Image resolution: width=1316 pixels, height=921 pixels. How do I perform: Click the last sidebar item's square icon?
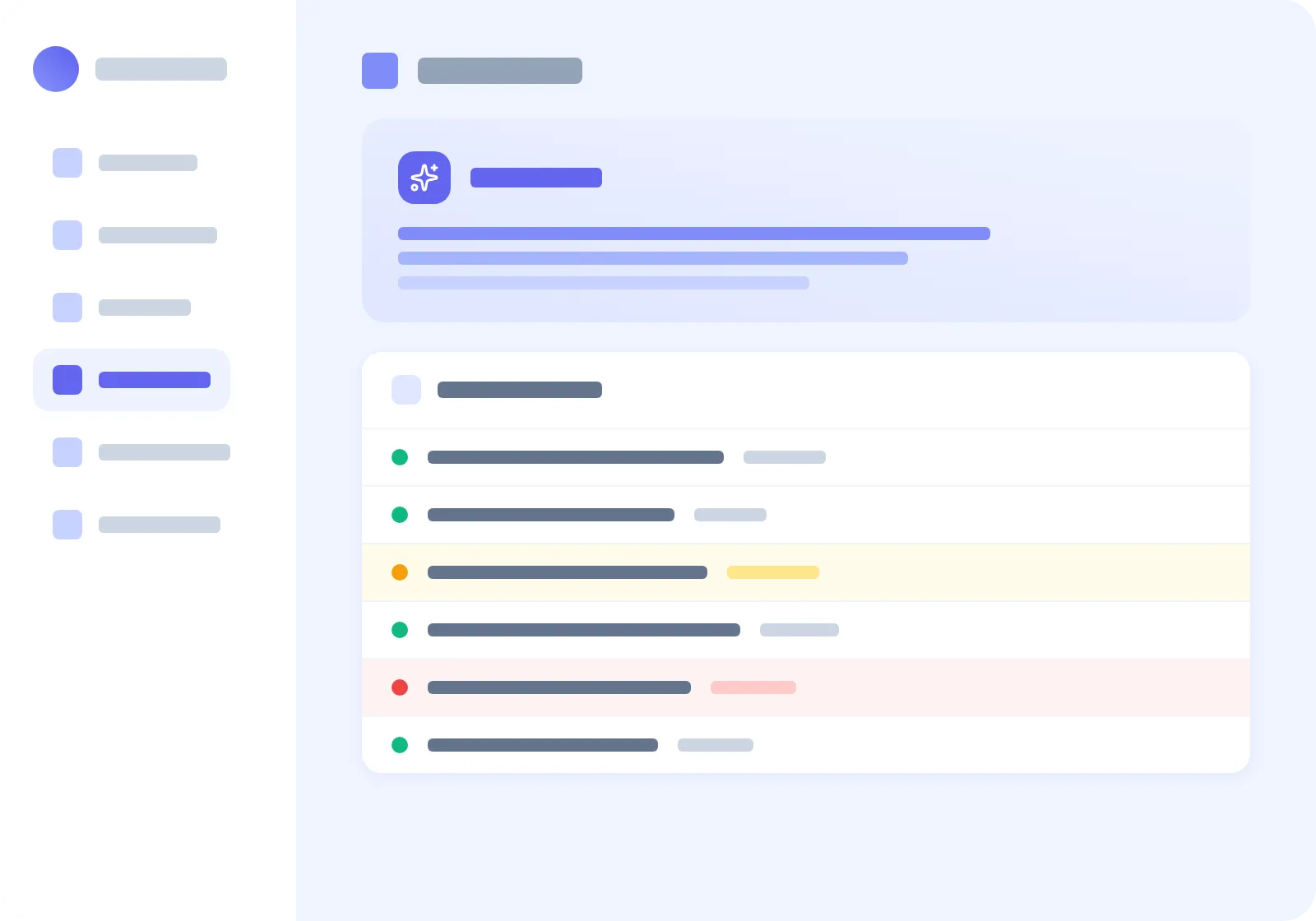pos(67,525)
